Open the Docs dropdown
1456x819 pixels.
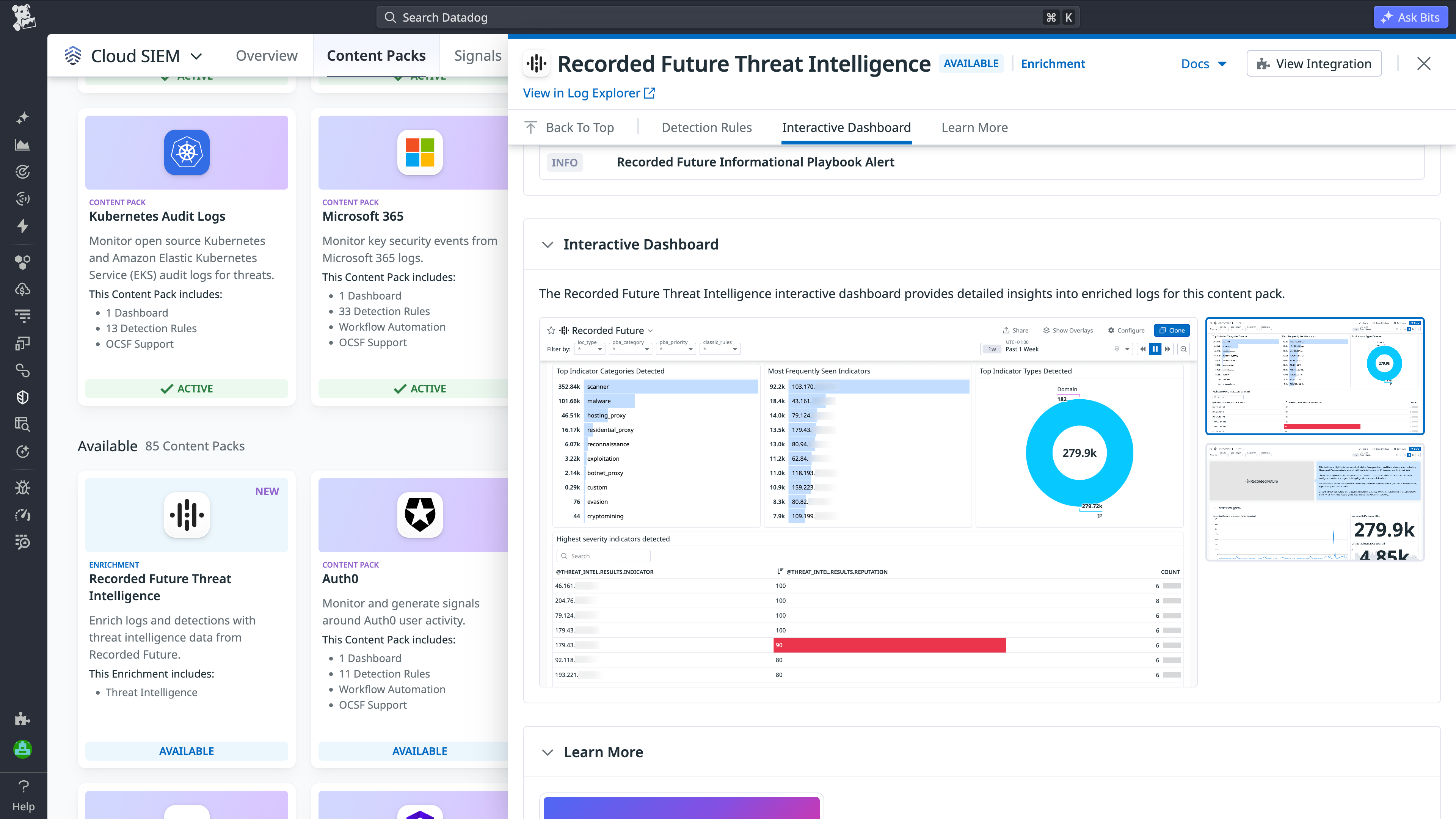click(x=1203, y=63)
